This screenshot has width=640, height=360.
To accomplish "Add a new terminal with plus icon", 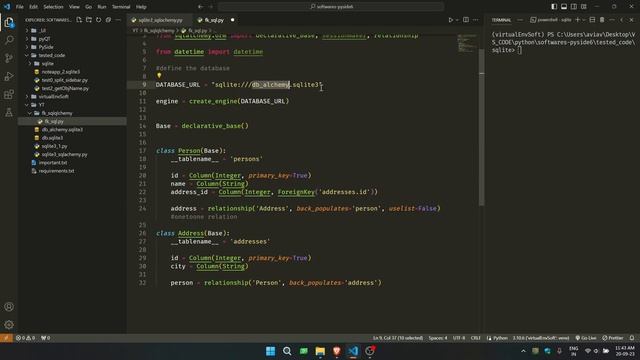I will point(578,20).
